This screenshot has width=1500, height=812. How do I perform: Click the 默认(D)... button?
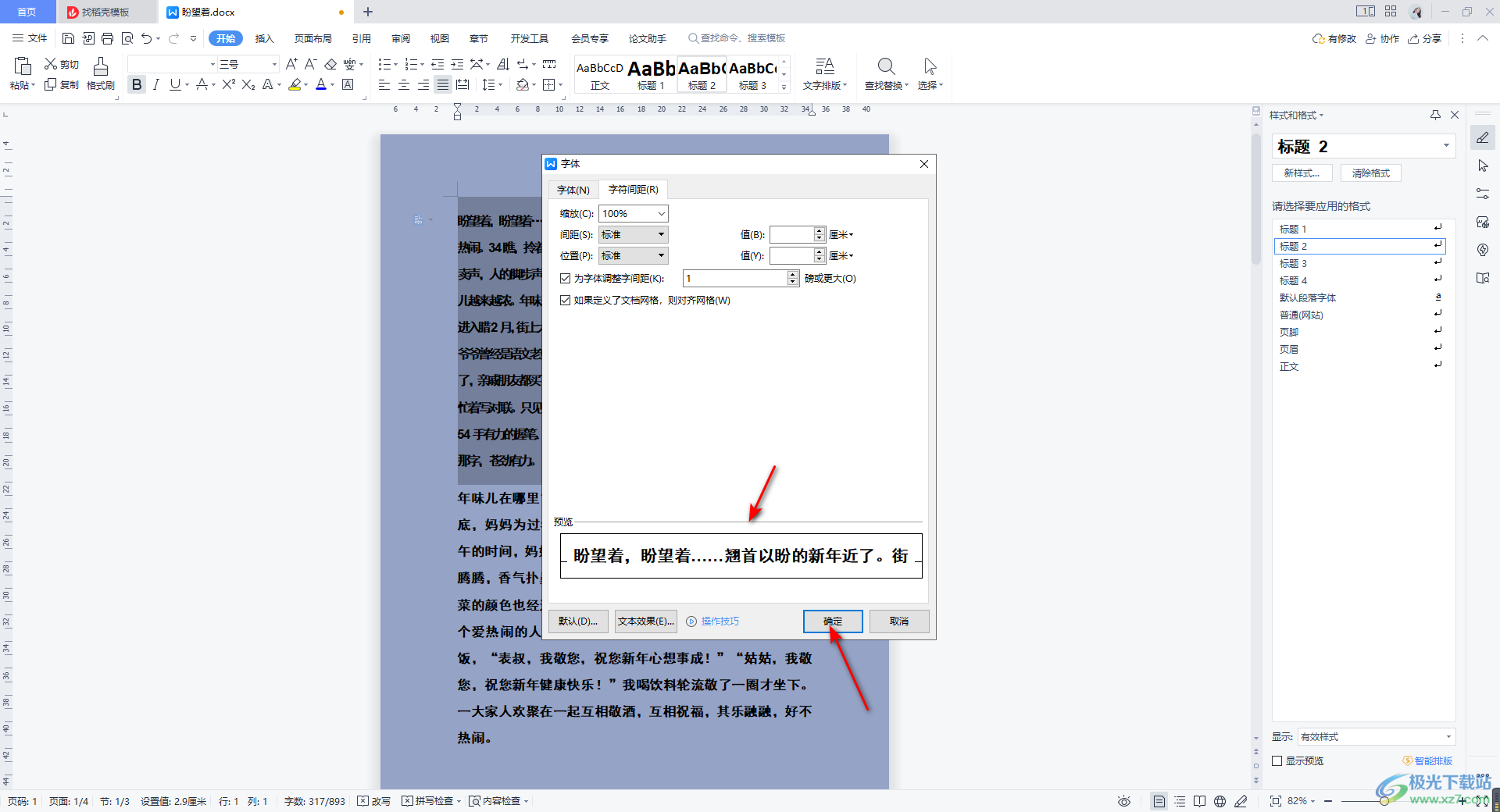(578, 621)
